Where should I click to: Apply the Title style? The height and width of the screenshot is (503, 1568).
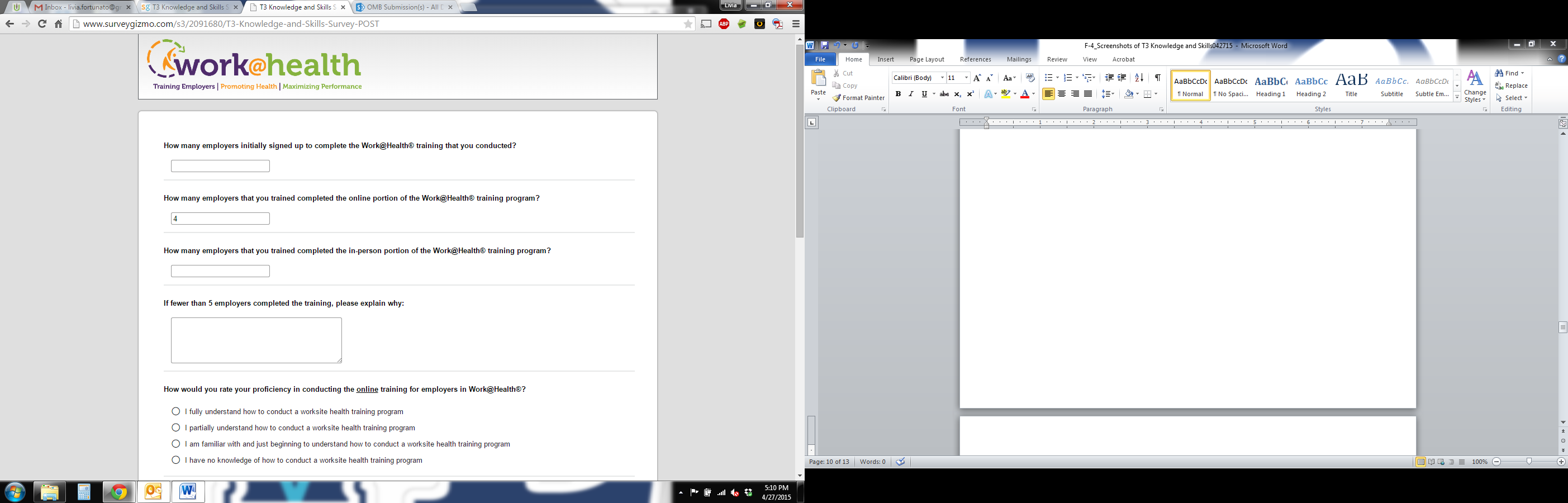1351,86
